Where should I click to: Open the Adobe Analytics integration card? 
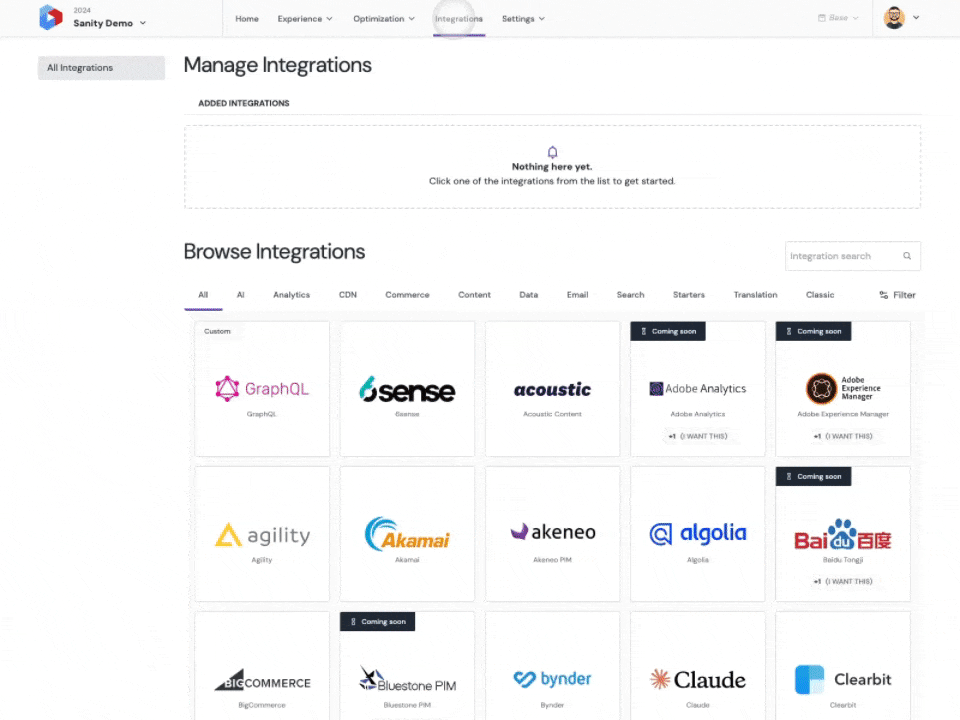coord(697,389)
